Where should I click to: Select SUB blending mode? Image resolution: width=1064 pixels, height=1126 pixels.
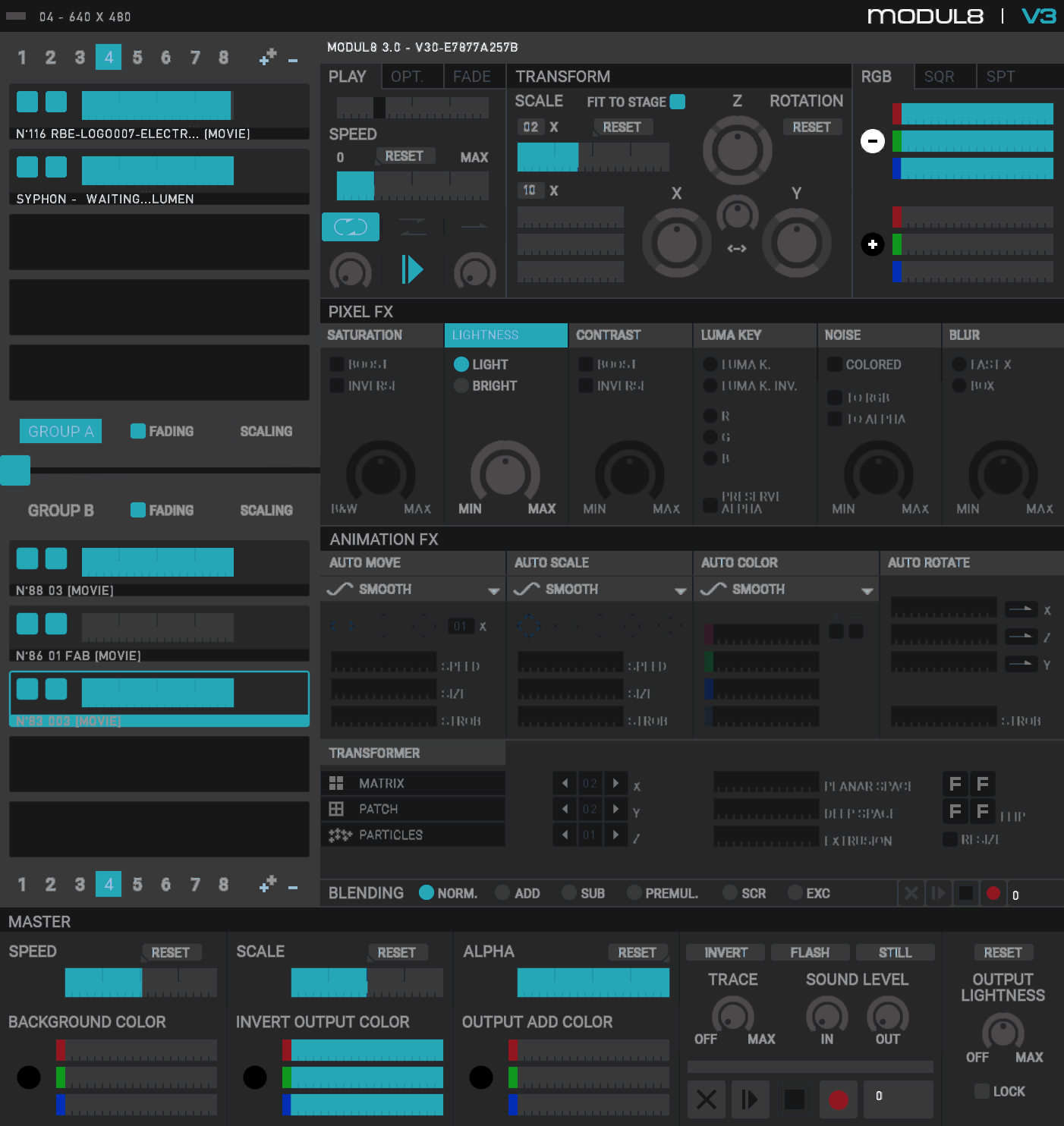click(569, 893)
